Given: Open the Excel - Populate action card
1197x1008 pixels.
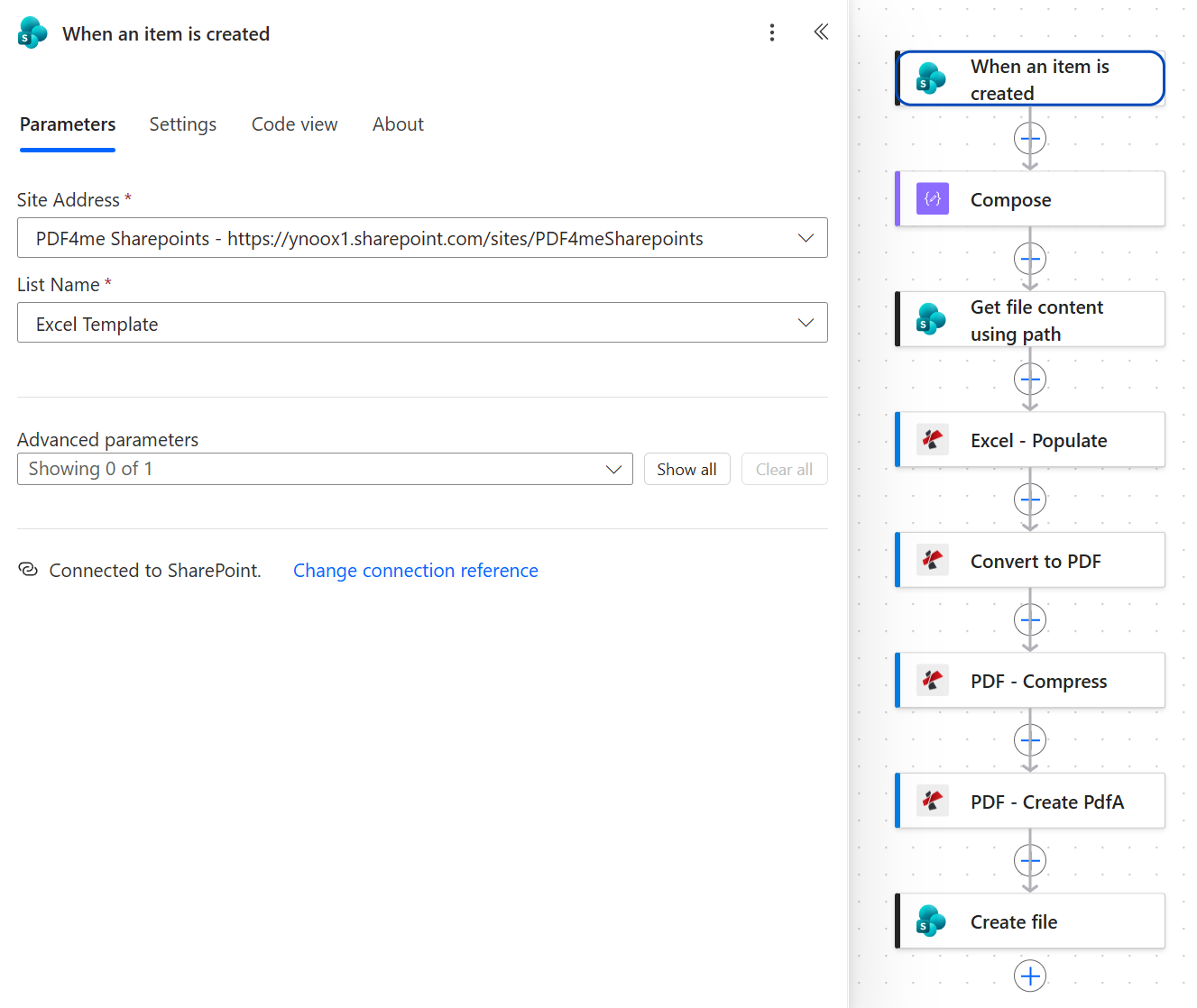Looking at the screenshot, I should (1030, 439).
